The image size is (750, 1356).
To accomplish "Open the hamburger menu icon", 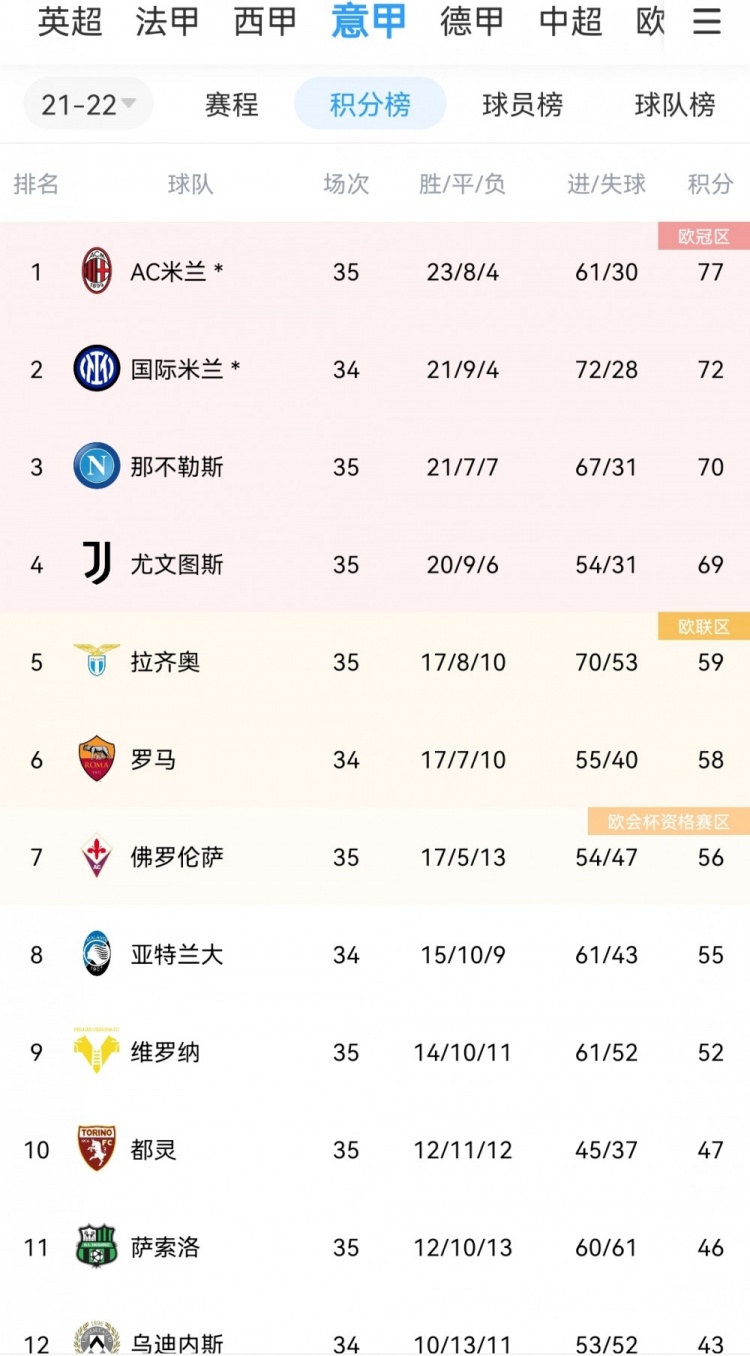I will pos(707,22).
